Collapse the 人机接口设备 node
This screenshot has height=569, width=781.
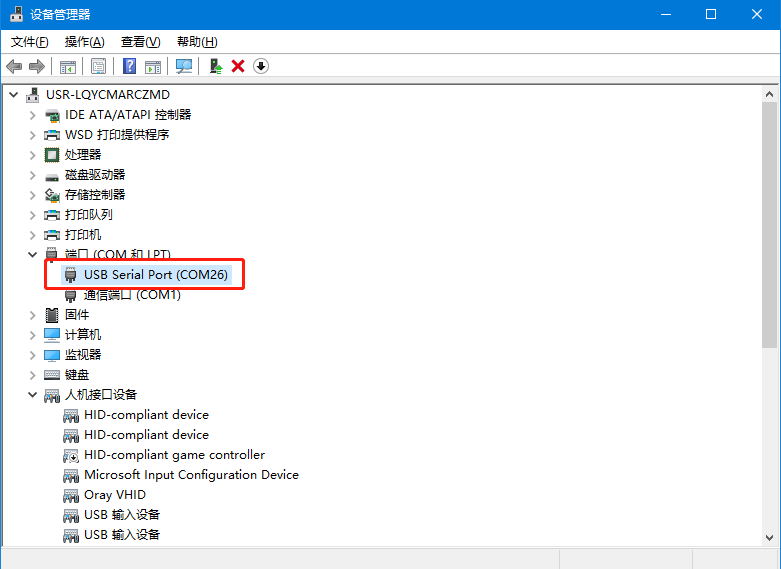(x=33, y=395)
